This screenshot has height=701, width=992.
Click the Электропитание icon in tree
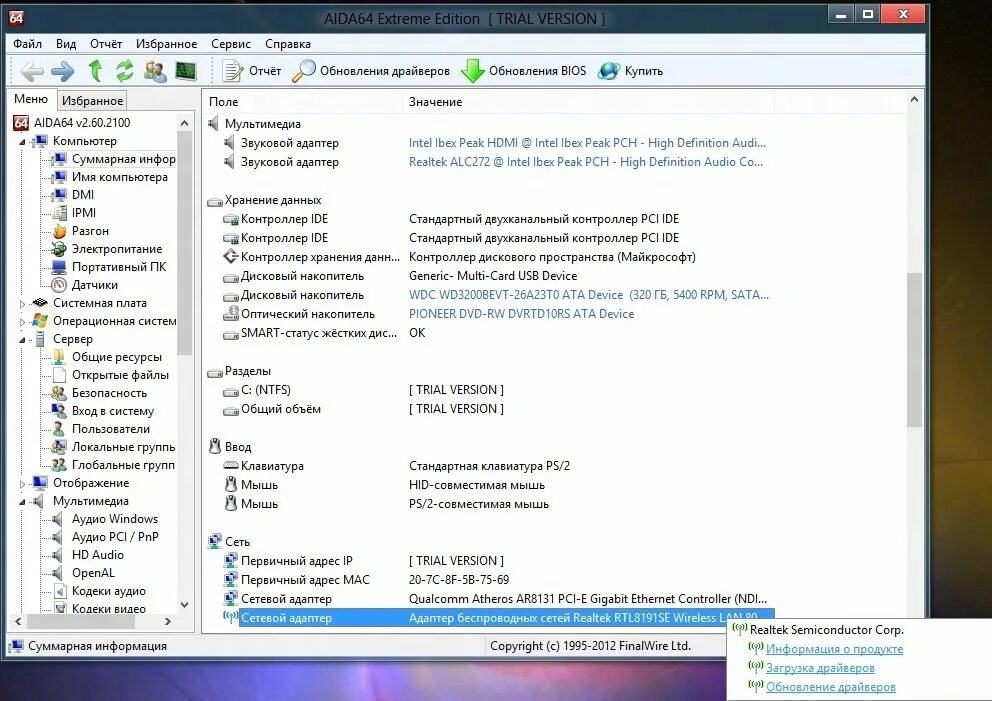point(59,249)
